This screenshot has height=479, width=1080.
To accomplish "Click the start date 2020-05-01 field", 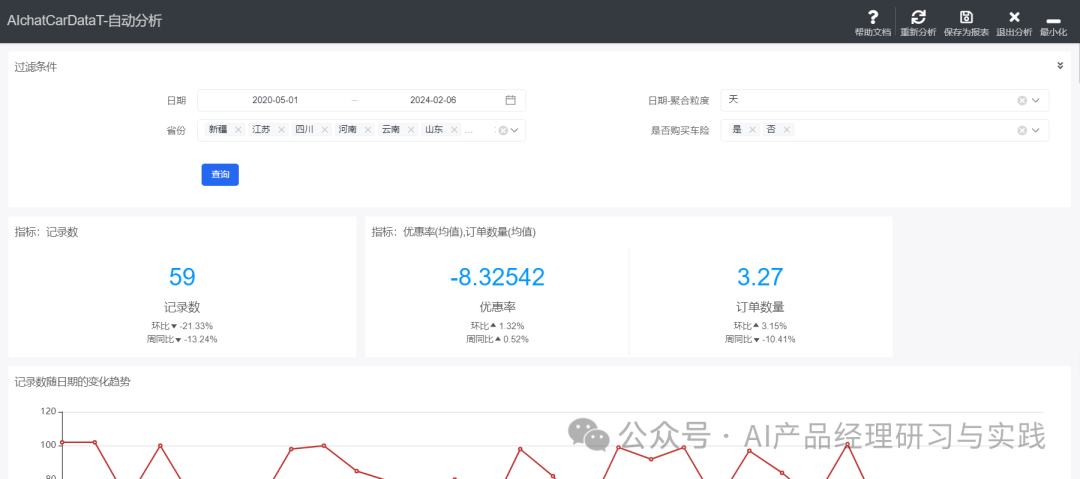I will [x=275, y=100].
